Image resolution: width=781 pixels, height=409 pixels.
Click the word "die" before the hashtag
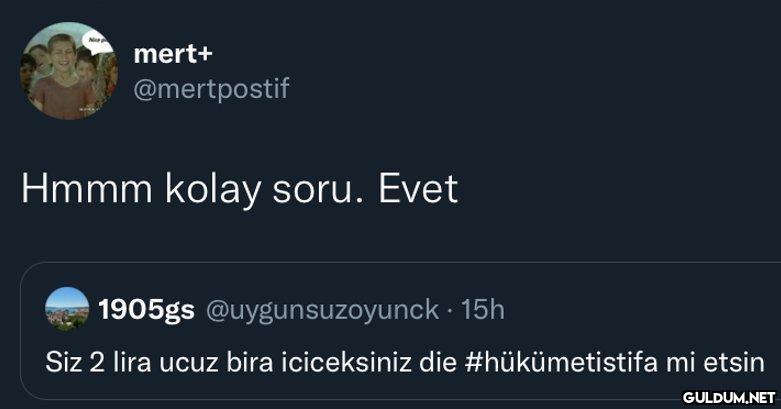click(x=437, y=360)
